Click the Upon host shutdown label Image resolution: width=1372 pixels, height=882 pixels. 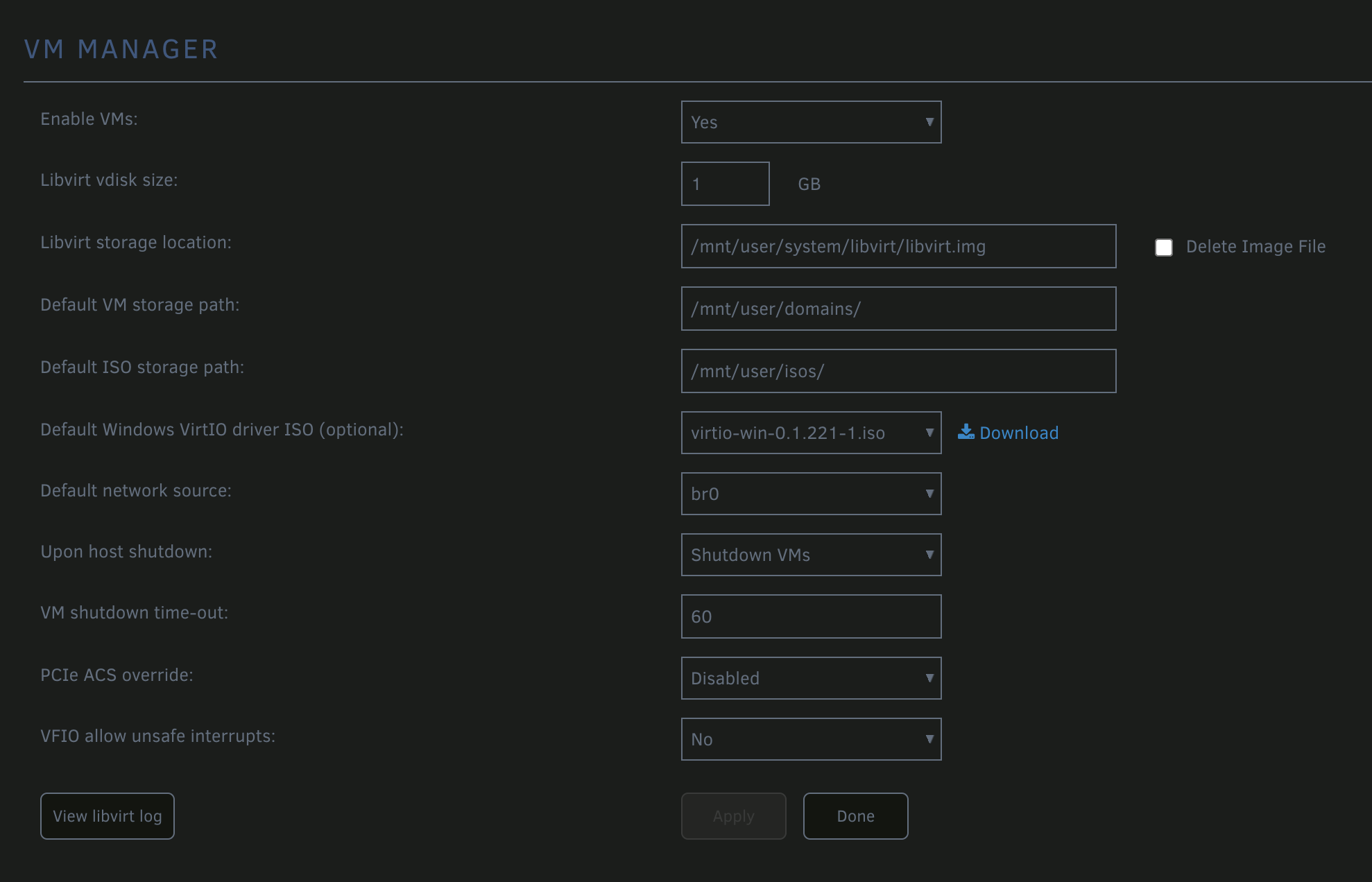click(x=126, y=552)
